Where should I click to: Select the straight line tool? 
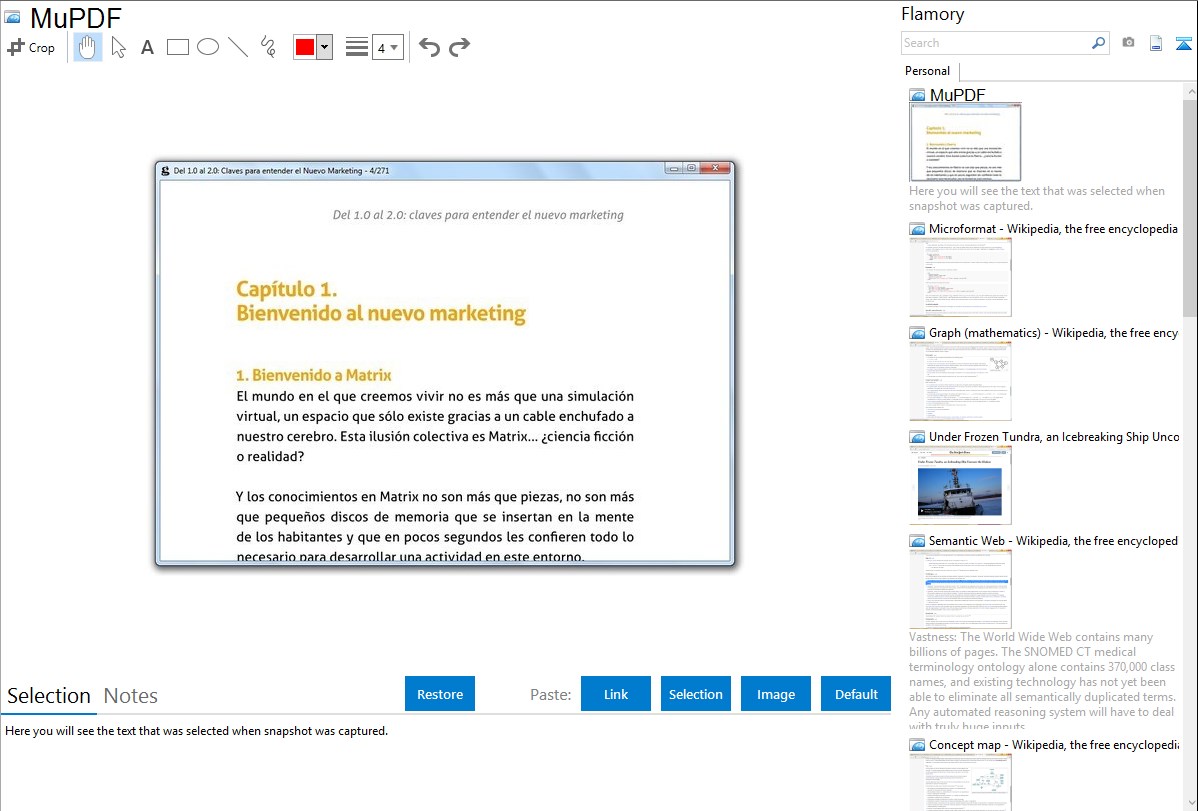(x=238, y=47)
